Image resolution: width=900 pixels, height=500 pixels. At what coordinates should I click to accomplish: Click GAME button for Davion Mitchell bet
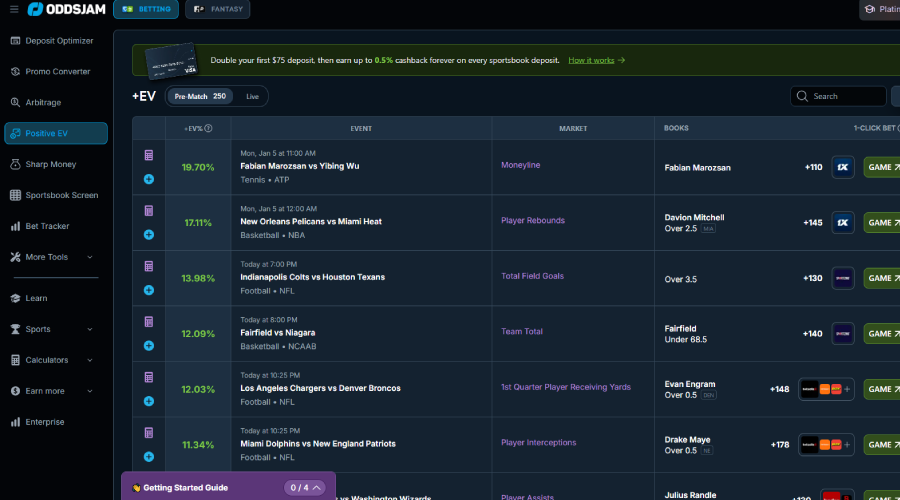[x=882, y=223]
